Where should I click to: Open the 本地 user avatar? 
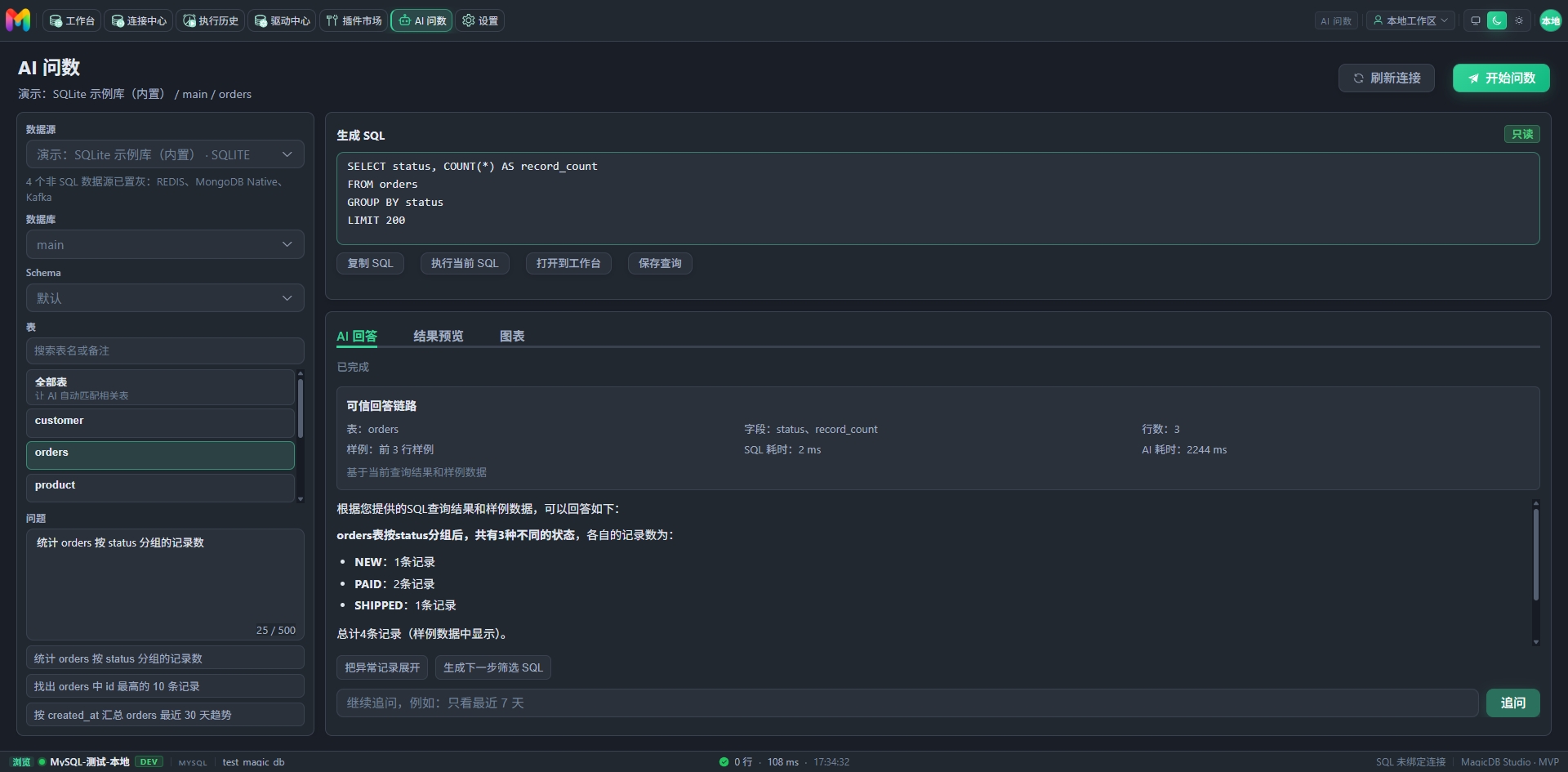[x=1550, y=21]
